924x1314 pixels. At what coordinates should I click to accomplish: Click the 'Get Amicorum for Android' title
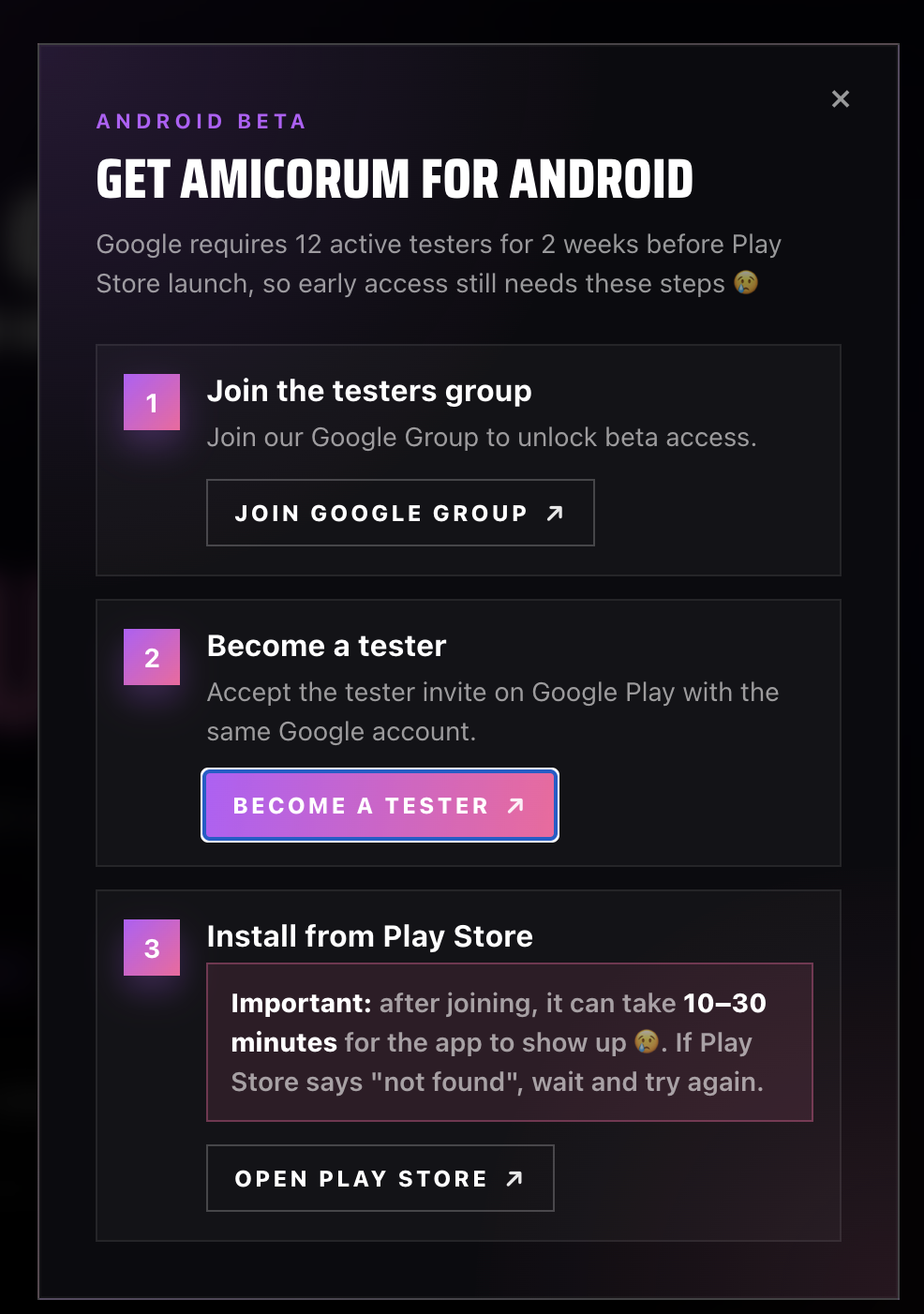(x=395, y=179)
